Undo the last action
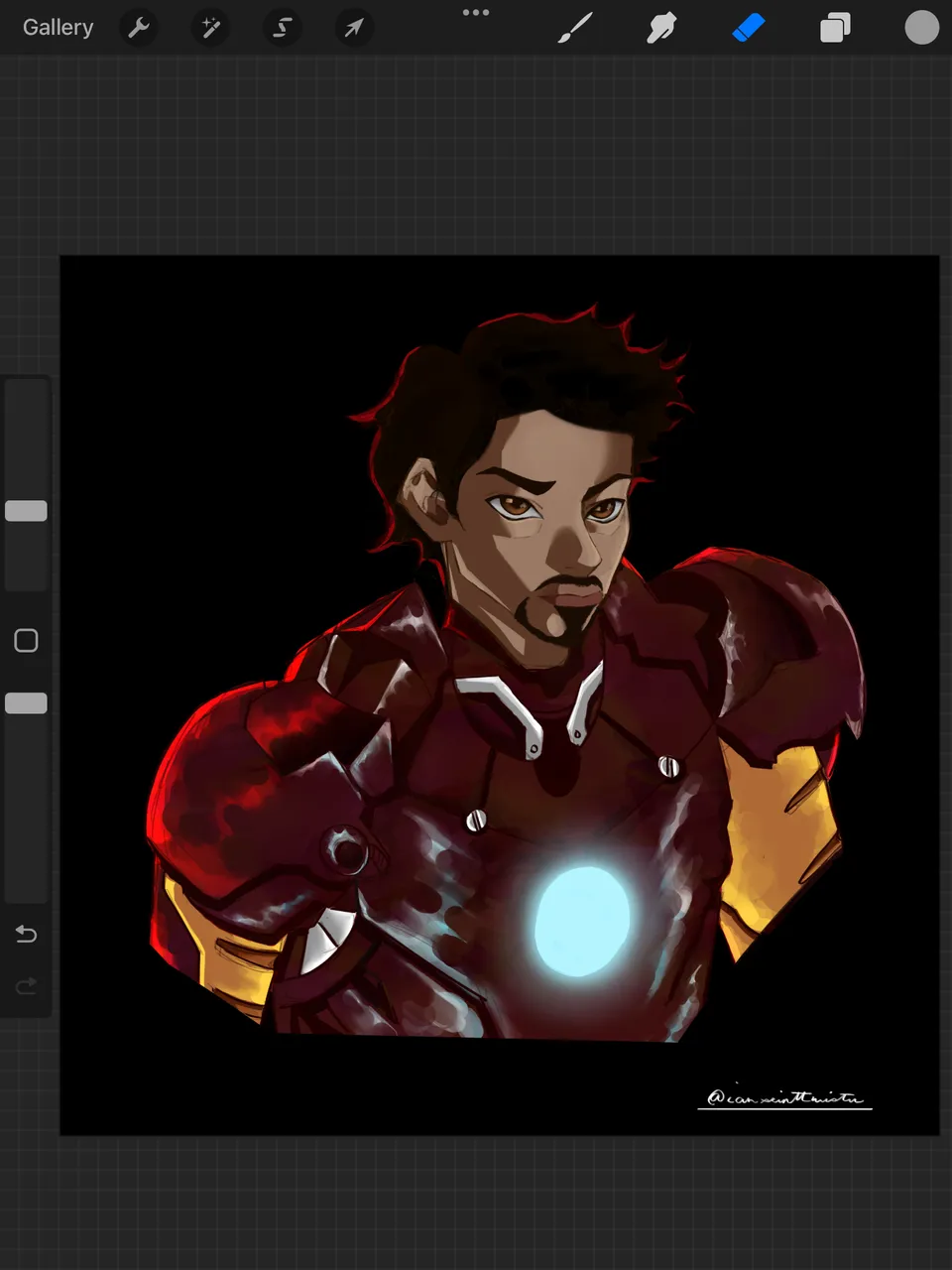Screen dimensions: 952x1270 point(27,934)
